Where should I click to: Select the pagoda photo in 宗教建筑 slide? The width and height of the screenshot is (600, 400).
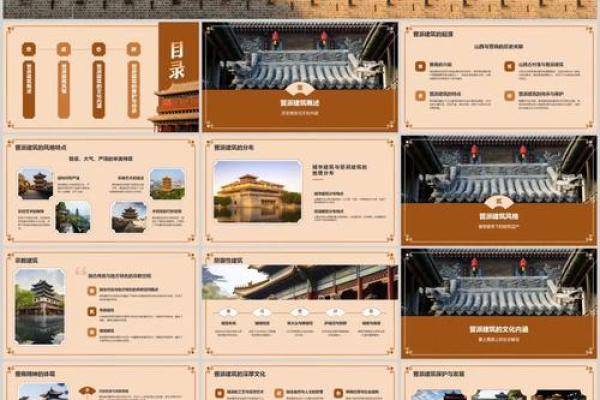tap(40, 305)
